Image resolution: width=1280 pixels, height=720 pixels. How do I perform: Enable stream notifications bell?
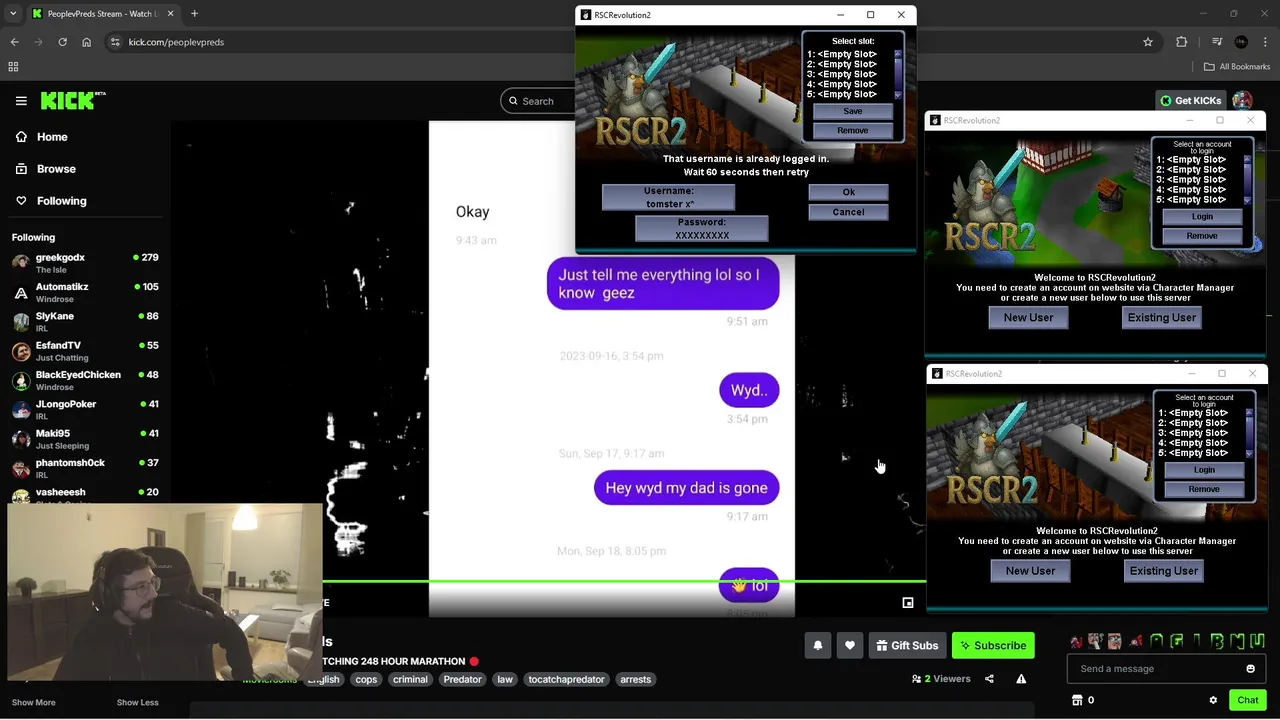pos(817,645)
